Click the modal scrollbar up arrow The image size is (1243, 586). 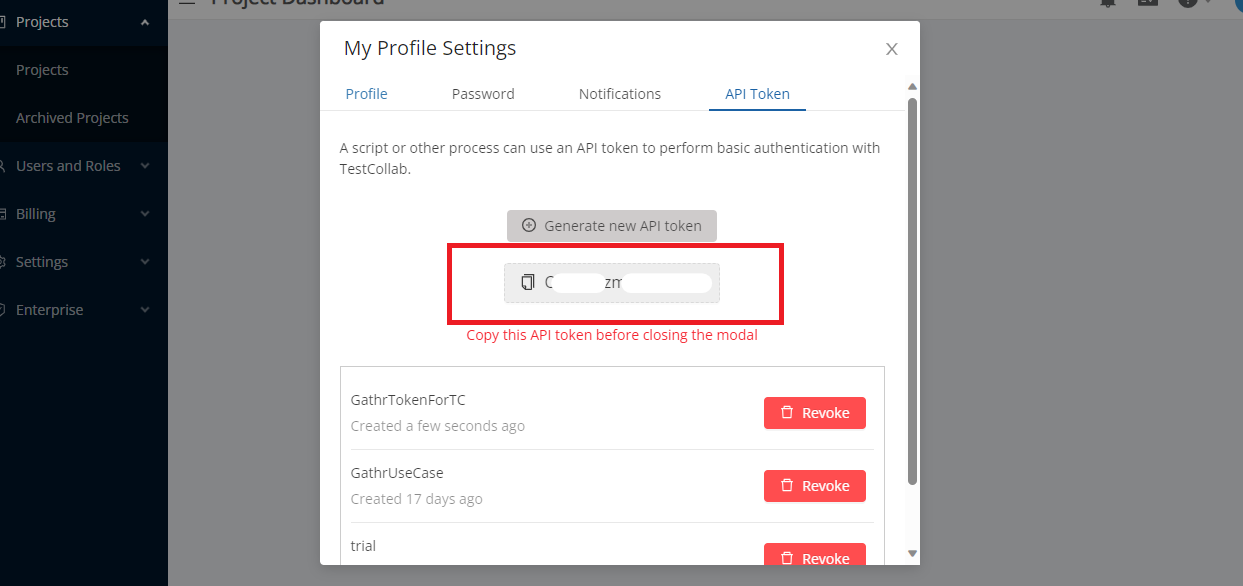pyautogui.click(x=912, y=87)
